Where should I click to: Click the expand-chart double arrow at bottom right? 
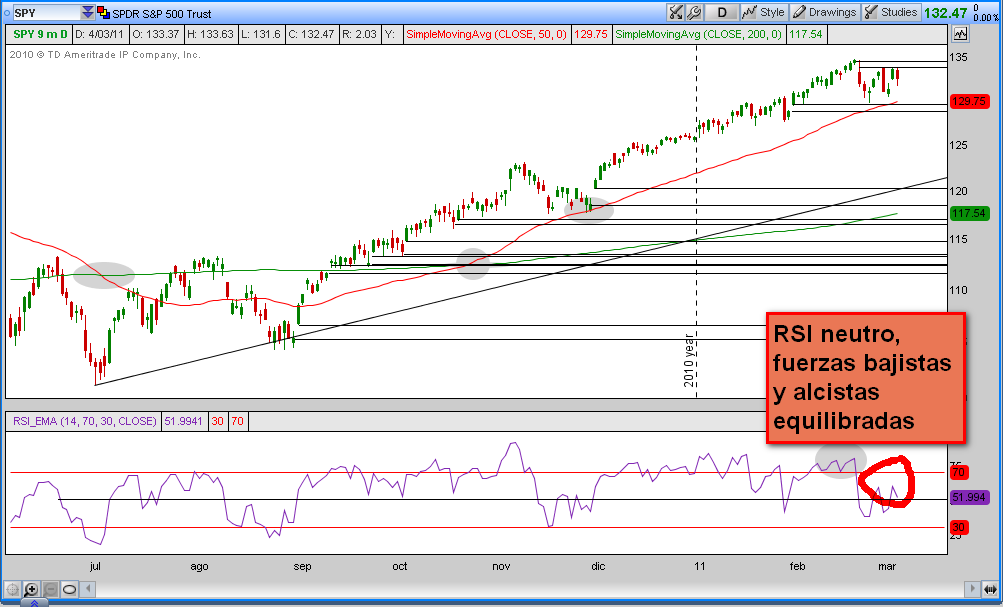coord(991,588)
